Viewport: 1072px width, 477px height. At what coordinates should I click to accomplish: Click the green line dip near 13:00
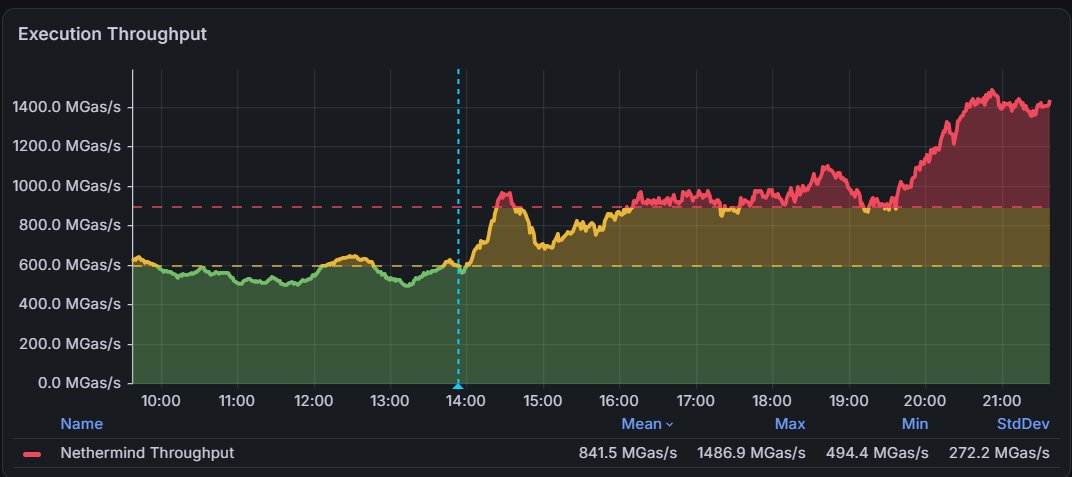tap(407, 285)
